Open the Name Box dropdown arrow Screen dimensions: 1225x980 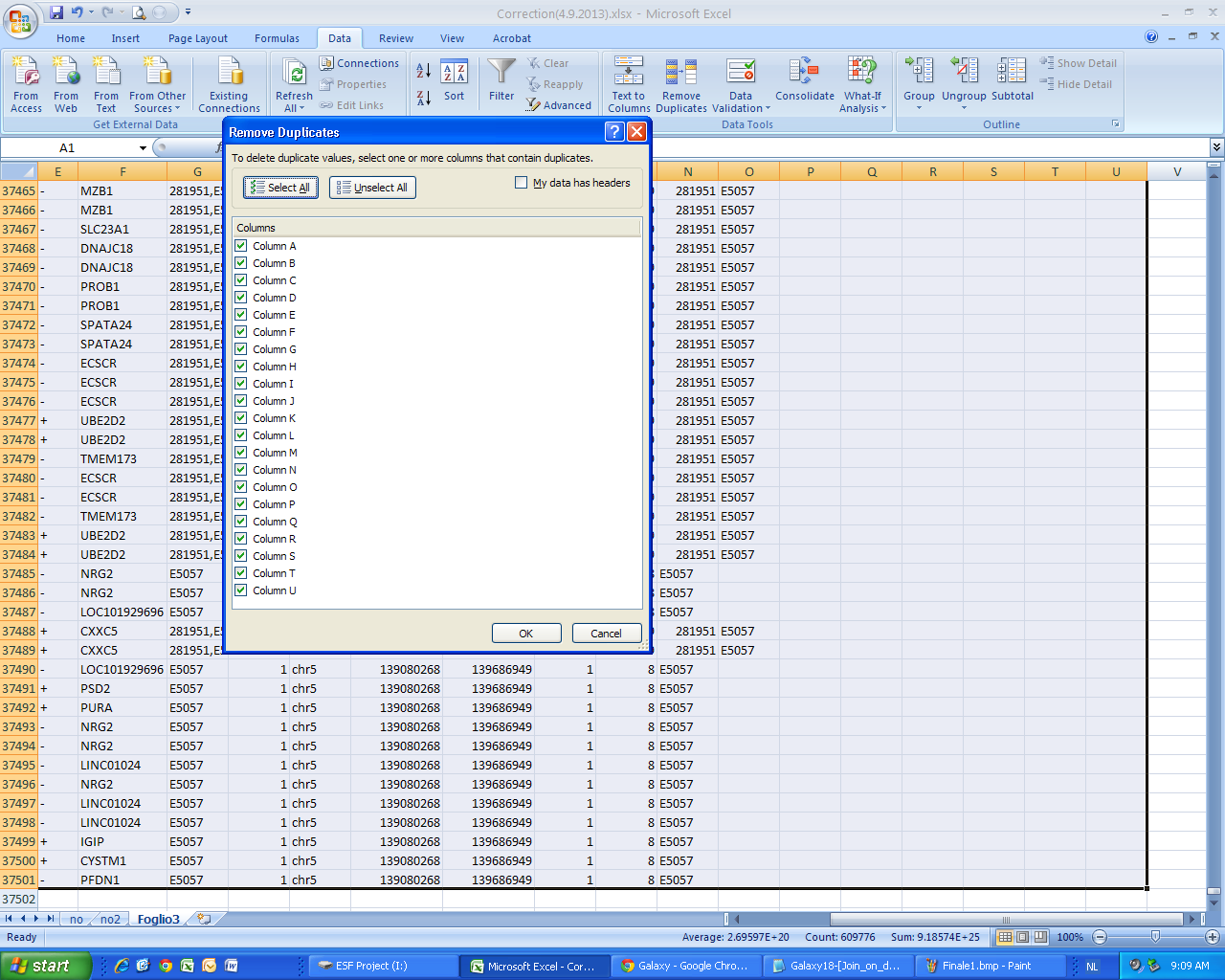tap(143, 148)
